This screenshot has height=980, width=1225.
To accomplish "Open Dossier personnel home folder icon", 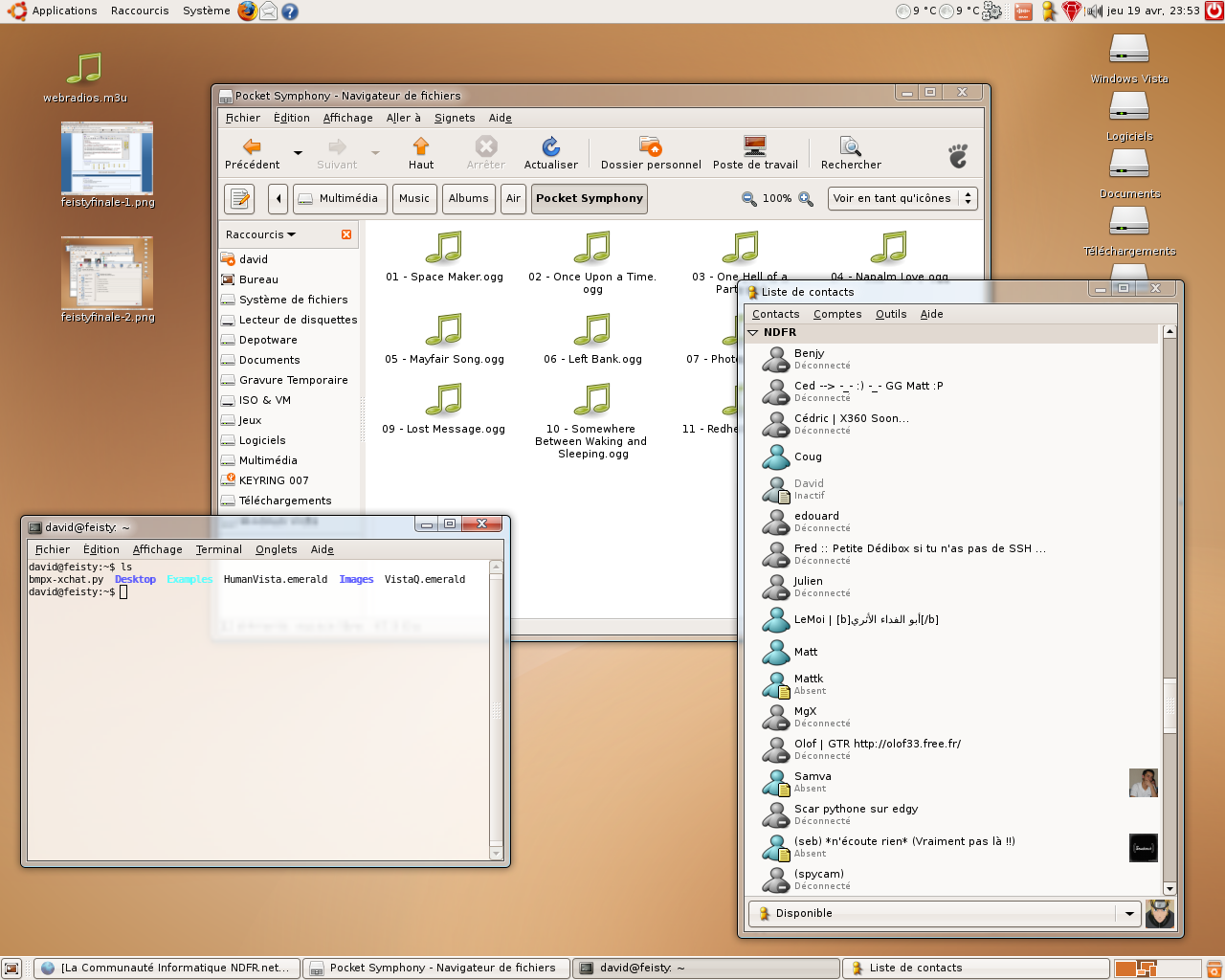I will [x=650, y=146].
